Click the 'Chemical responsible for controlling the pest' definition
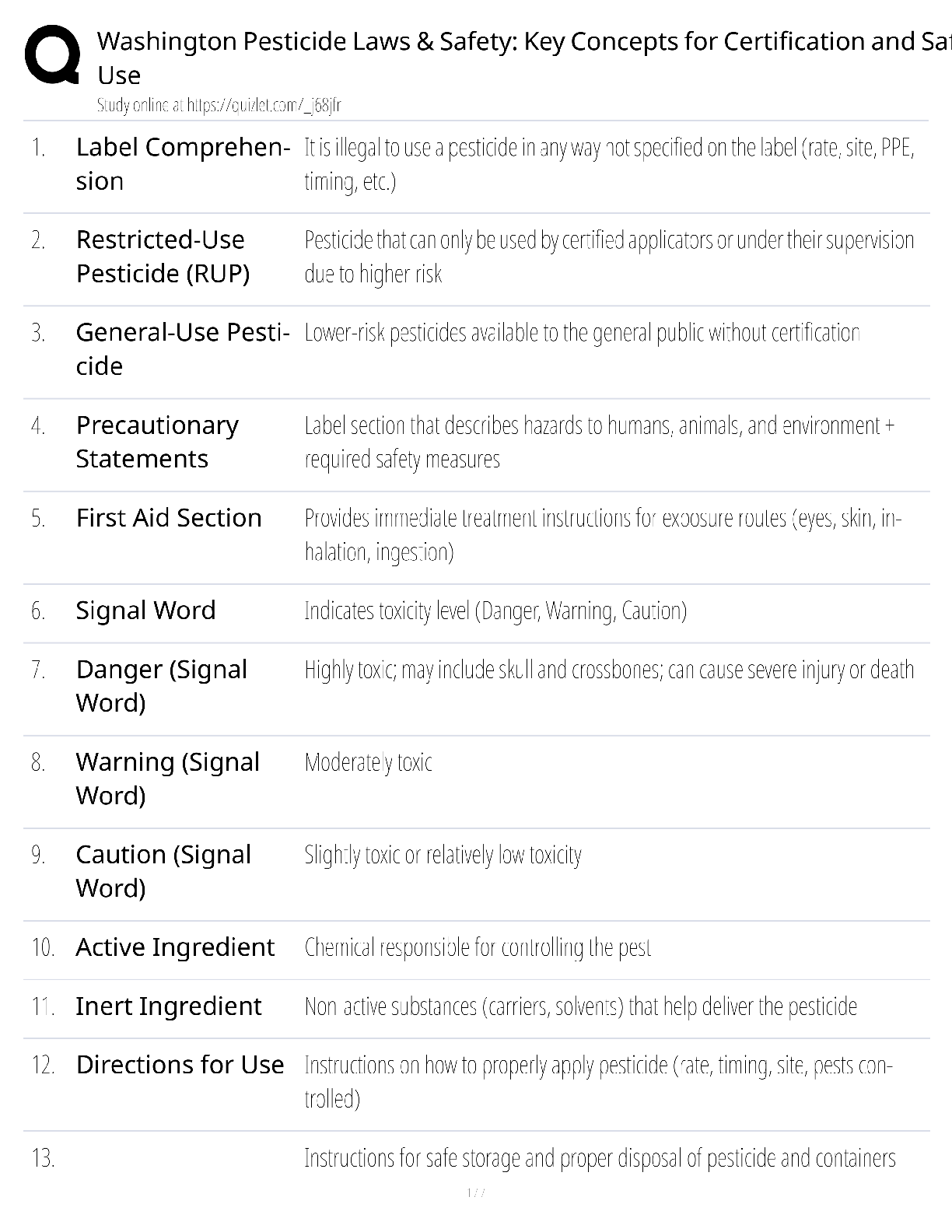952x1232 pixels. [x=478, y=947]
